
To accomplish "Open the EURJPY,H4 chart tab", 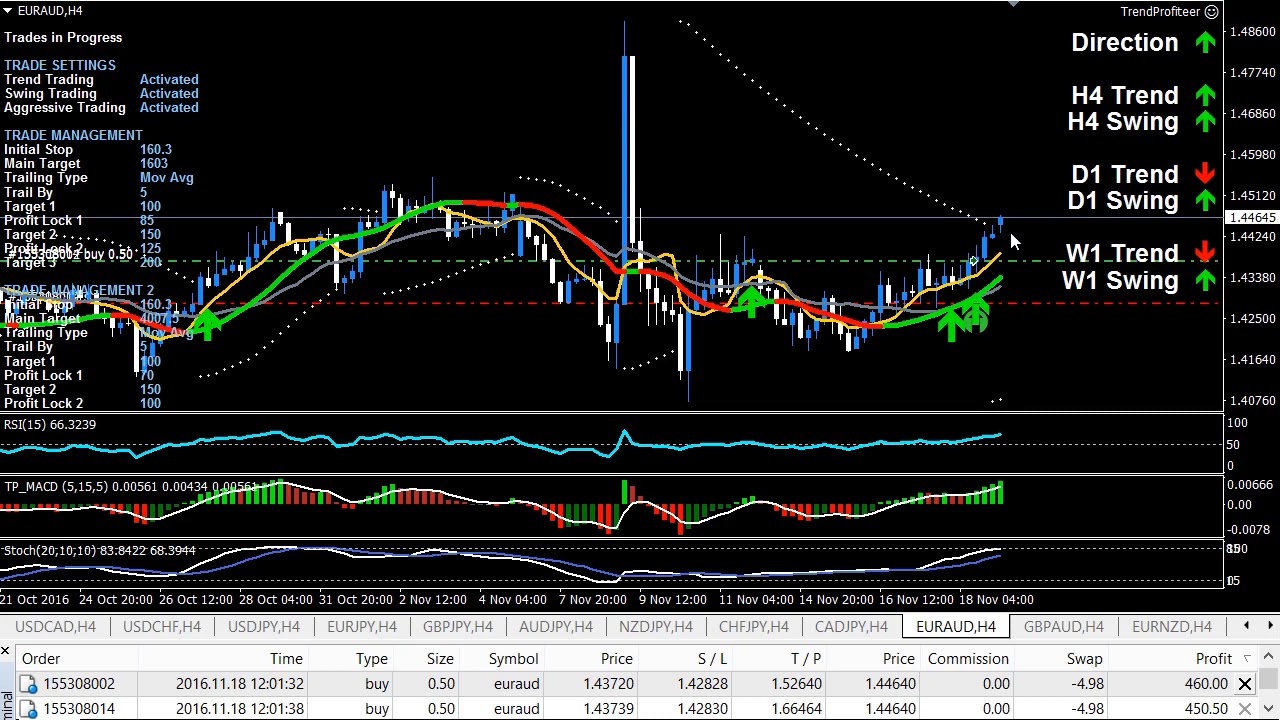I will (x=362, y=627).
